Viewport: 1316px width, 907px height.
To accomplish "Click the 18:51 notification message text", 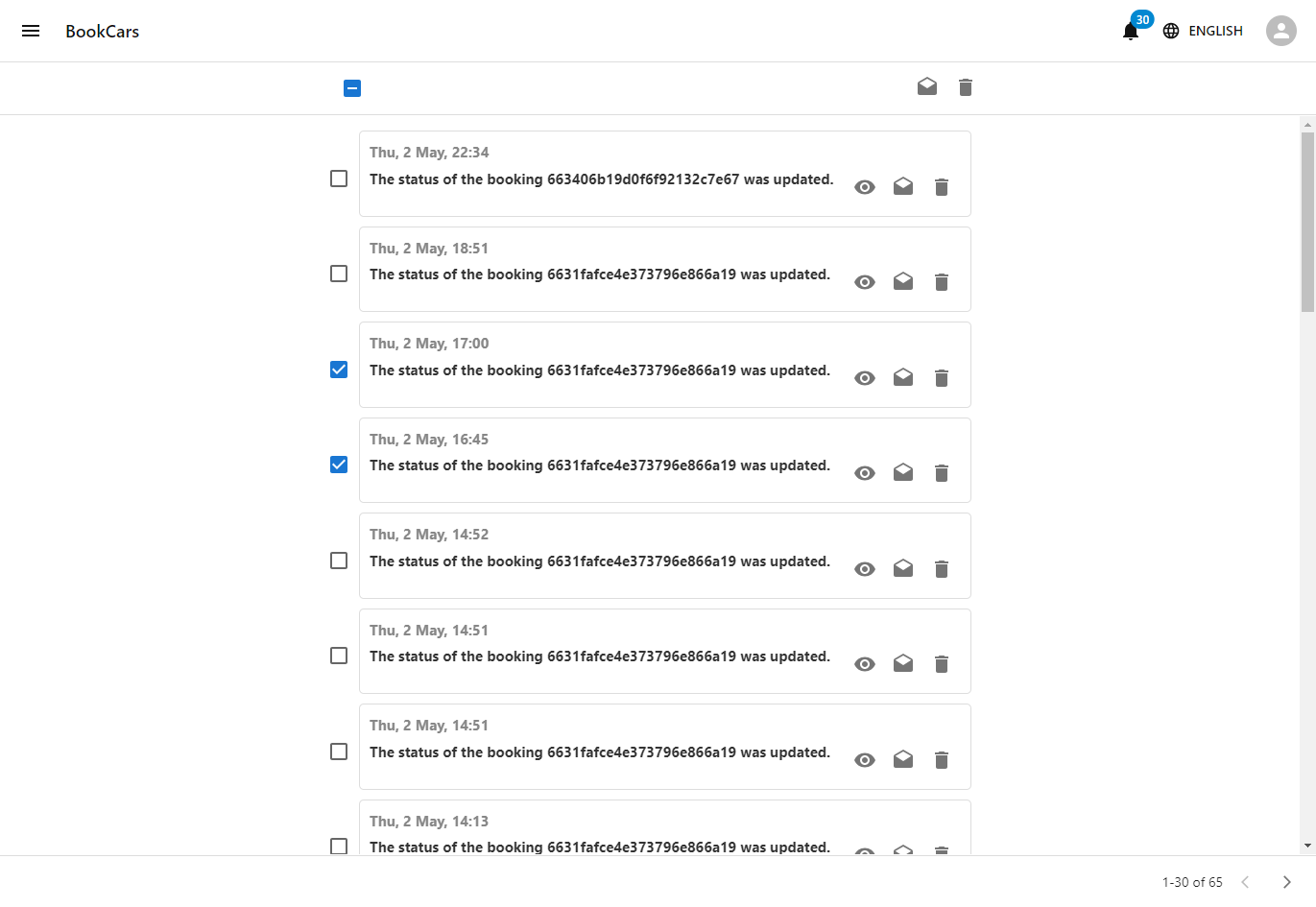I will (x=600, y=274).
